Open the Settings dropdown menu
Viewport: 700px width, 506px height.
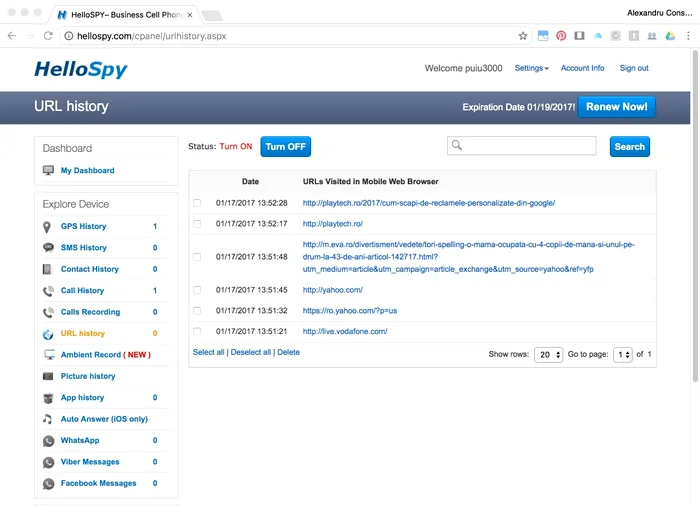pyautogui.click(x=531, y=68)
